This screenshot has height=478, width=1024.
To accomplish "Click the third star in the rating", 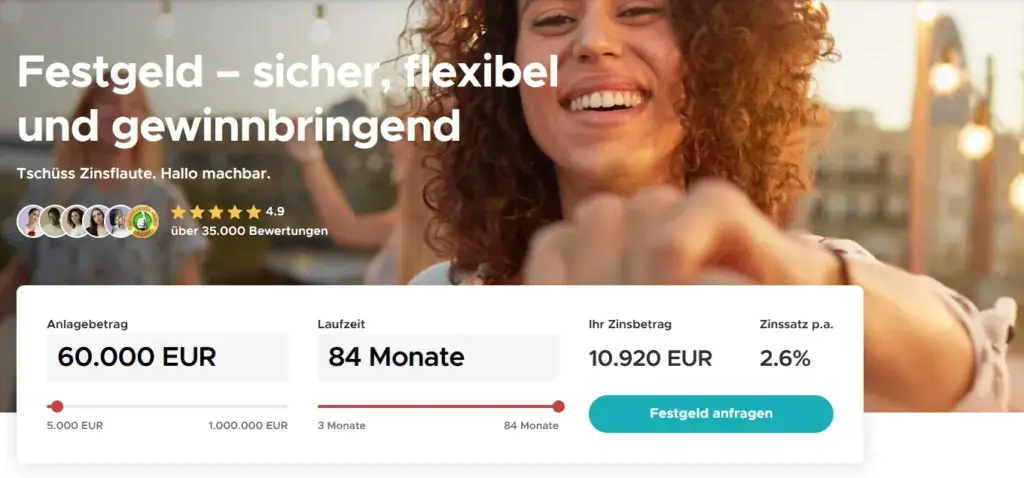I will (x=216, y=212).
